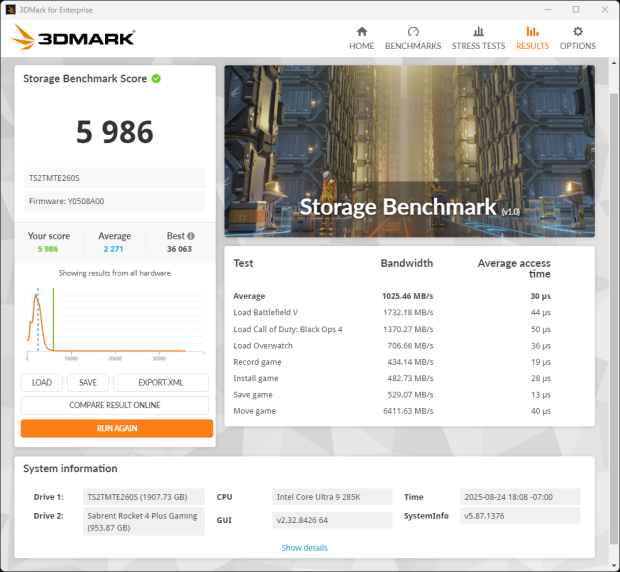Viewport: 620px width, 572px height.
Task: Click the Storage Benchmark preview image
Action: point(408,150)
